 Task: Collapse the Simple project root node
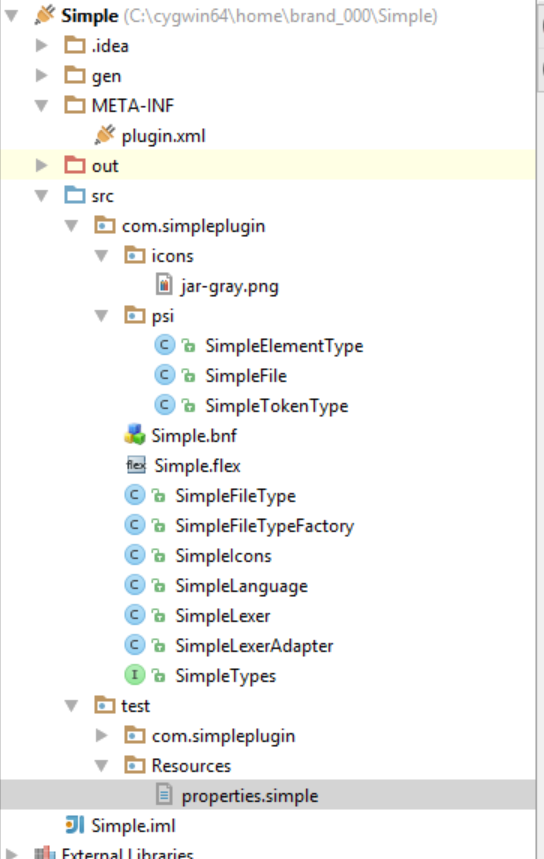[x=12, y=16]
